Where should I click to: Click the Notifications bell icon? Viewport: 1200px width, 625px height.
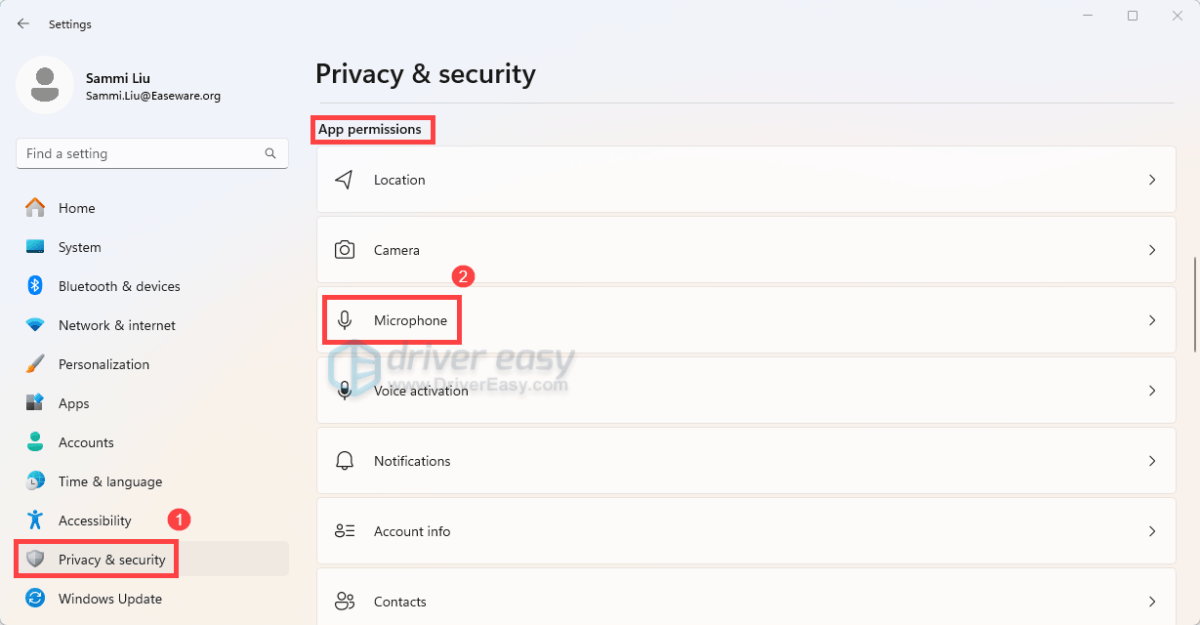point(345,461)
